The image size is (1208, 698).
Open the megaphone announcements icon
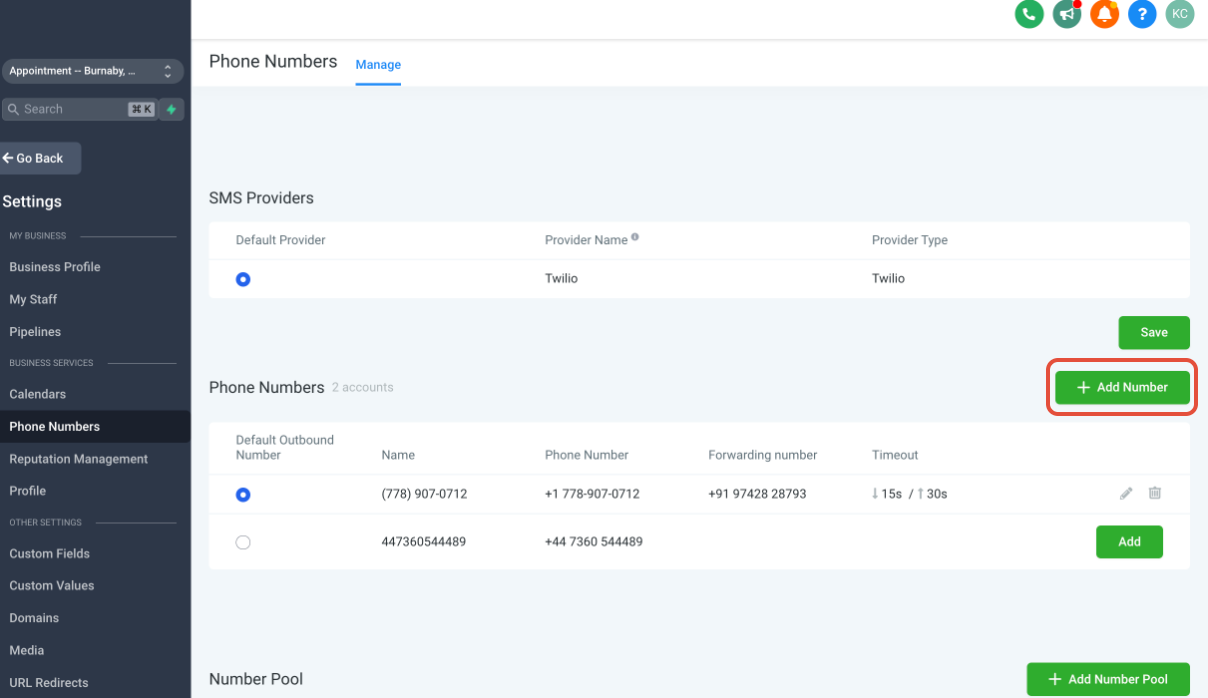click(1067, 14)
